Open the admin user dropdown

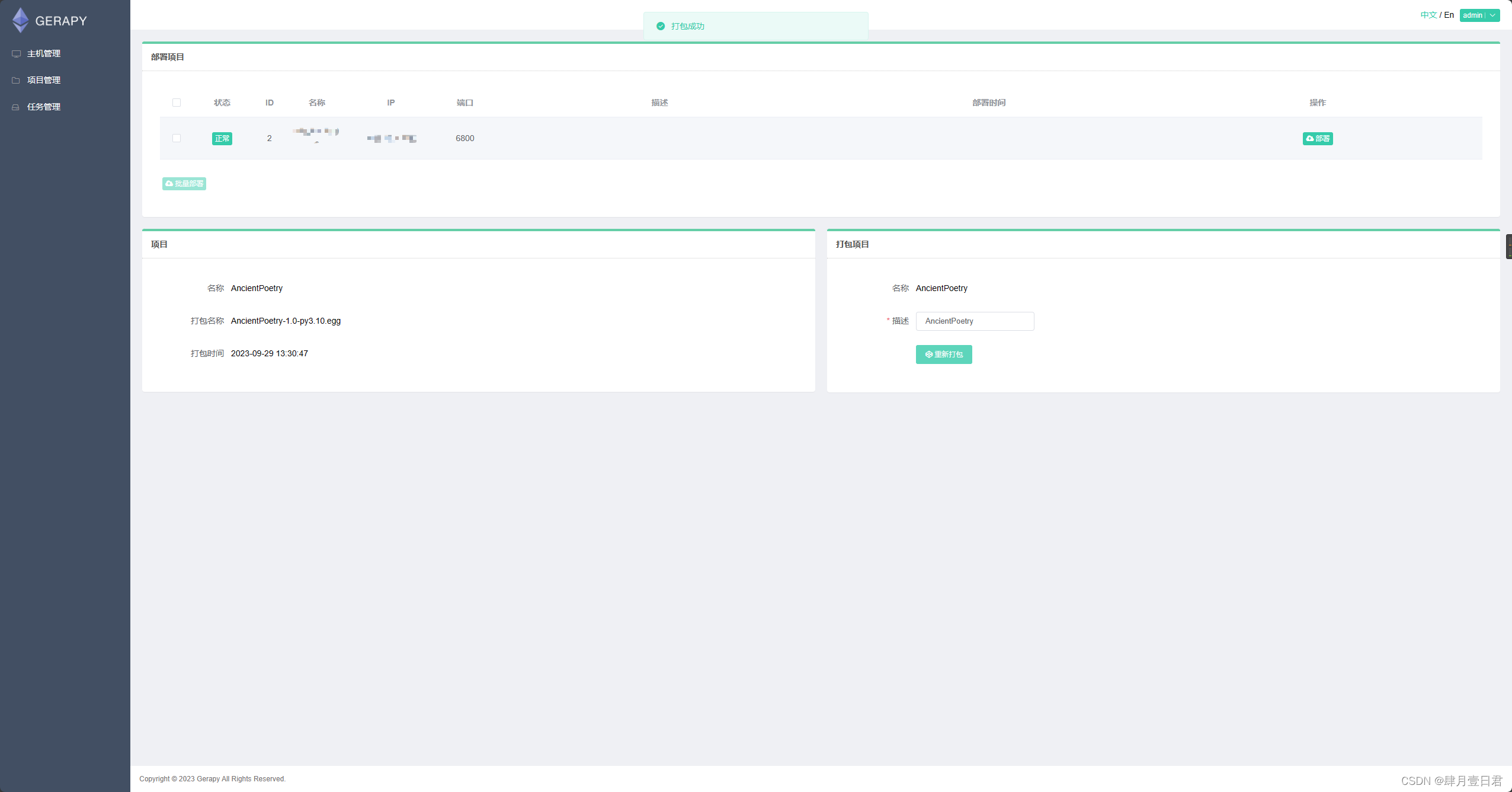tap(1479, 15)
